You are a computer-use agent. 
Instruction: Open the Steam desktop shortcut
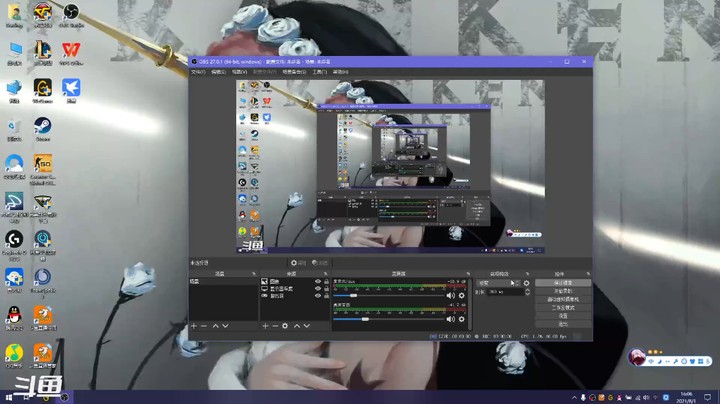tap(43, 129)
